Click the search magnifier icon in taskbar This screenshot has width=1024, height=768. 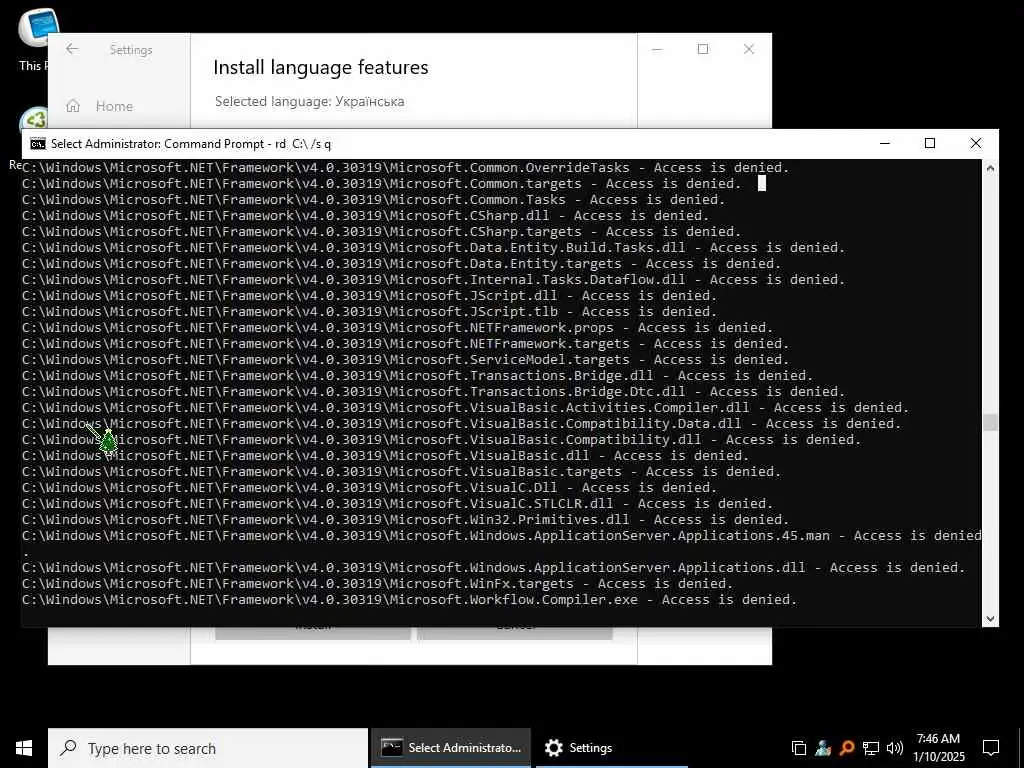68,748
